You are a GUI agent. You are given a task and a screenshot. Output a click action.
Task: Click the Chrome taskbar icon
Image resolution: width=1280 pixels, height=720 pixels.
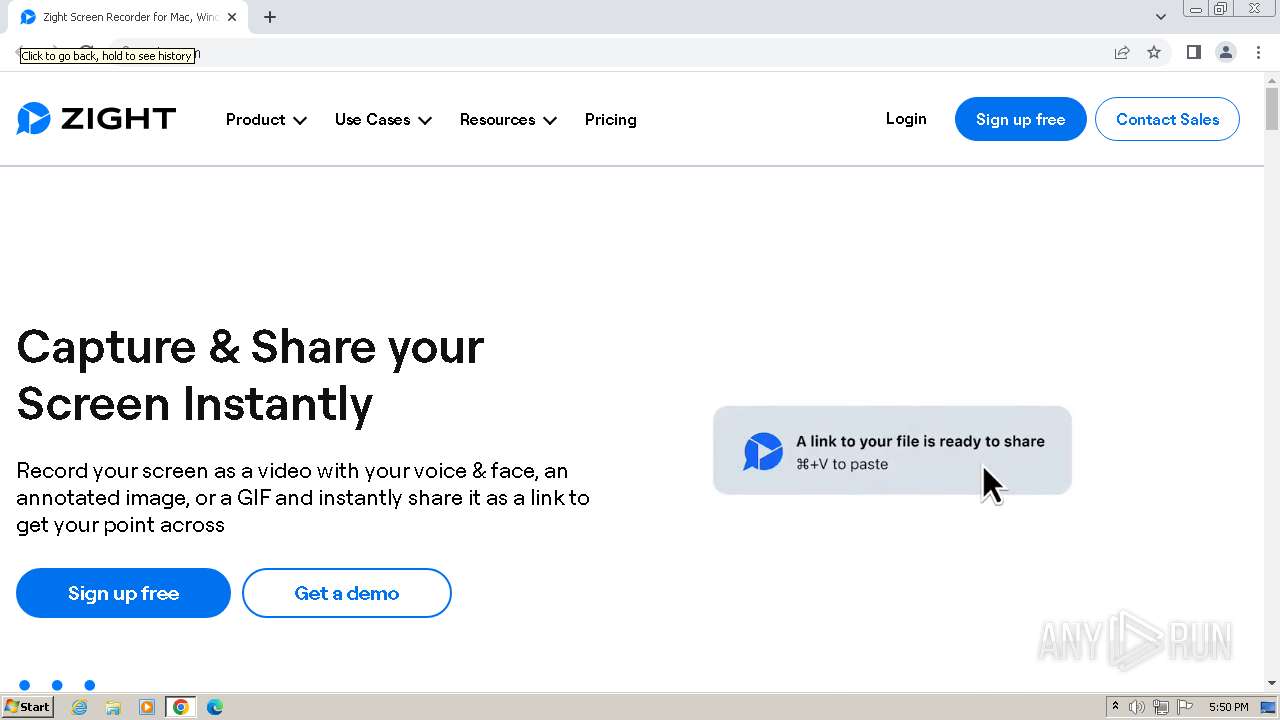click(181, 707)
